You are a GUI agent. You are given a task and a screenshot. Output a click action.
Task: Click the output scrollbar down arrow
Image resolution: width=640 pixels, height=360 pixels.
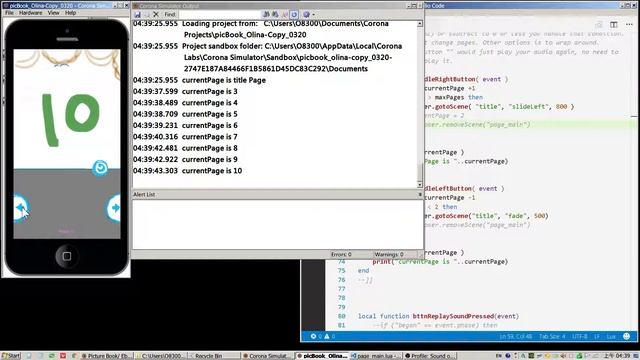coord(420,185)
